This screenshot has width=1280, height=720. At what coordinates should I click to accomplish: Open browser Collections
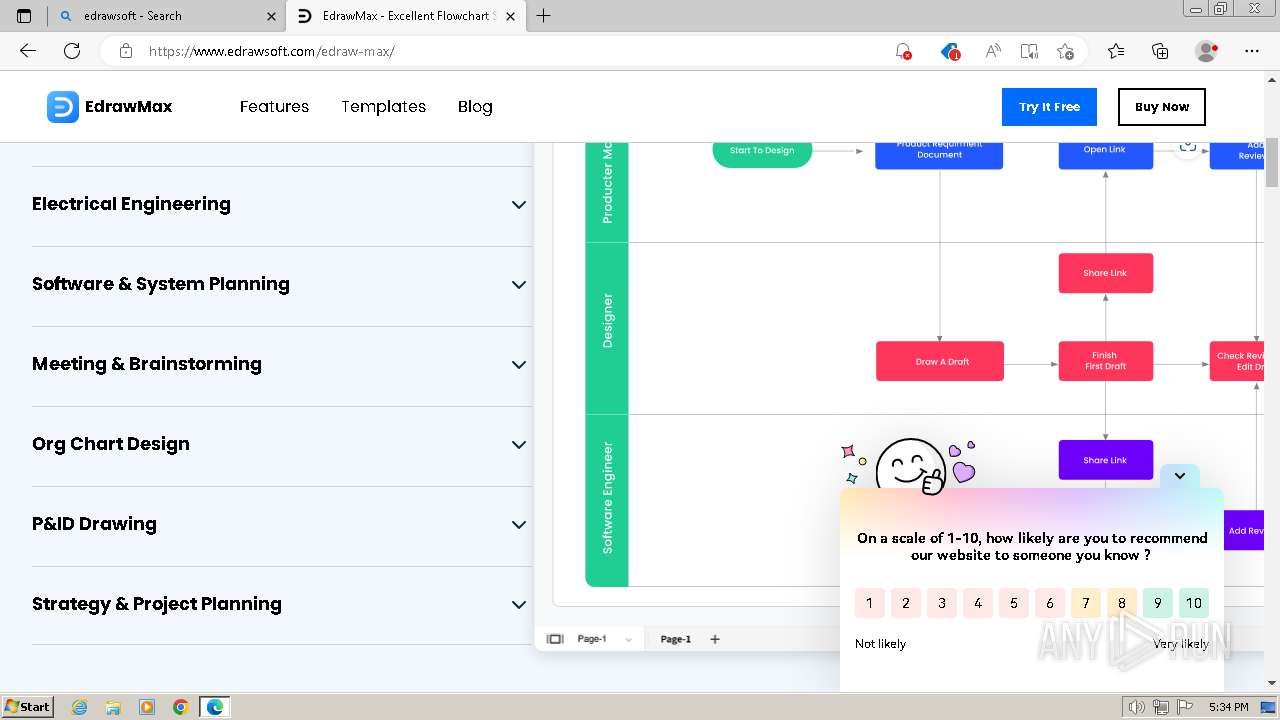(x=1160, y=51)
